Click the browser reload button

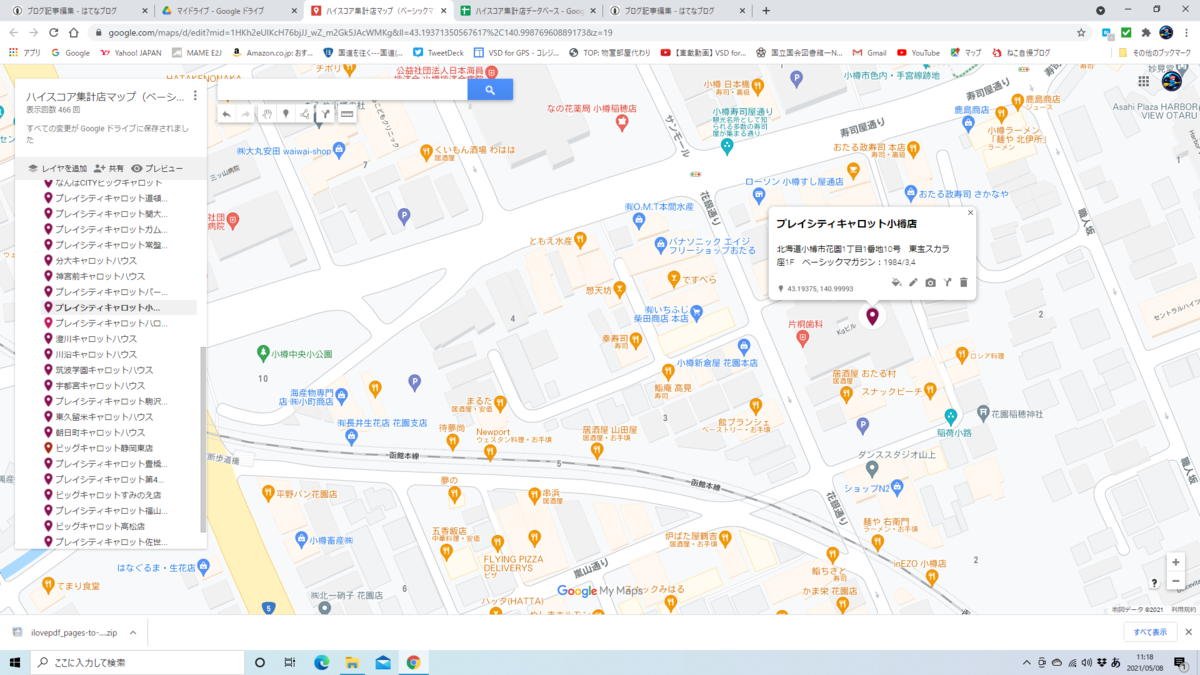[53, 32]
